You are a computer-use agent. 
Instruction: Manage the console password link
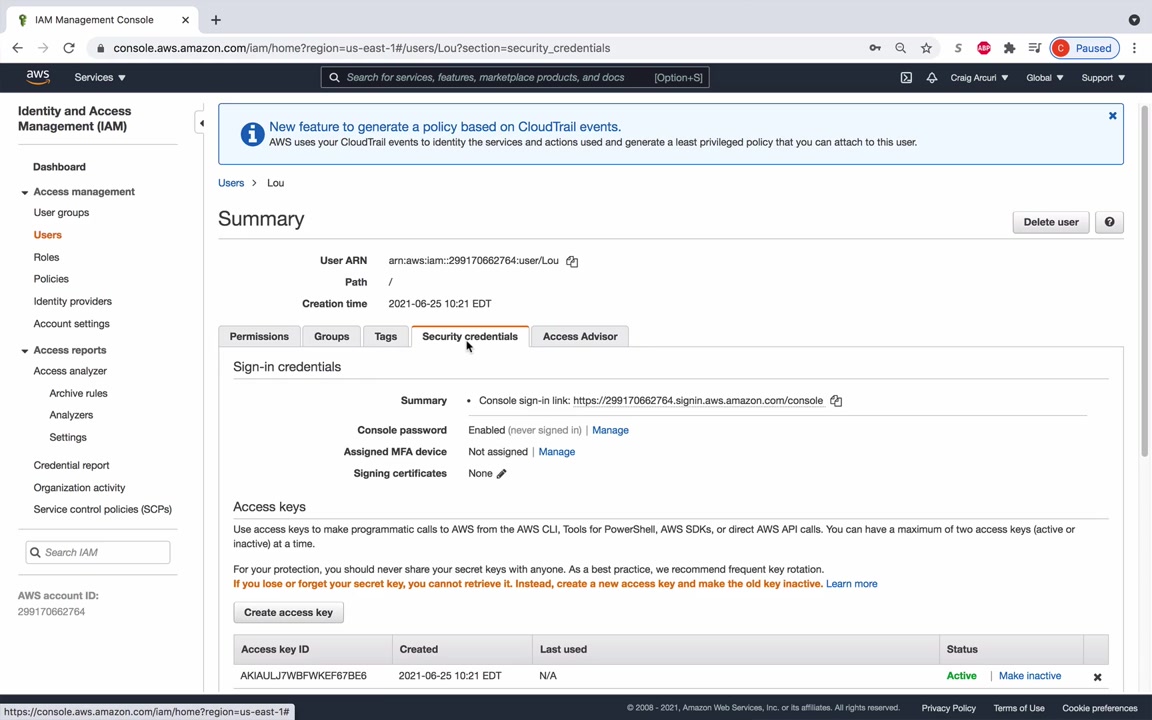coord(610,431)
